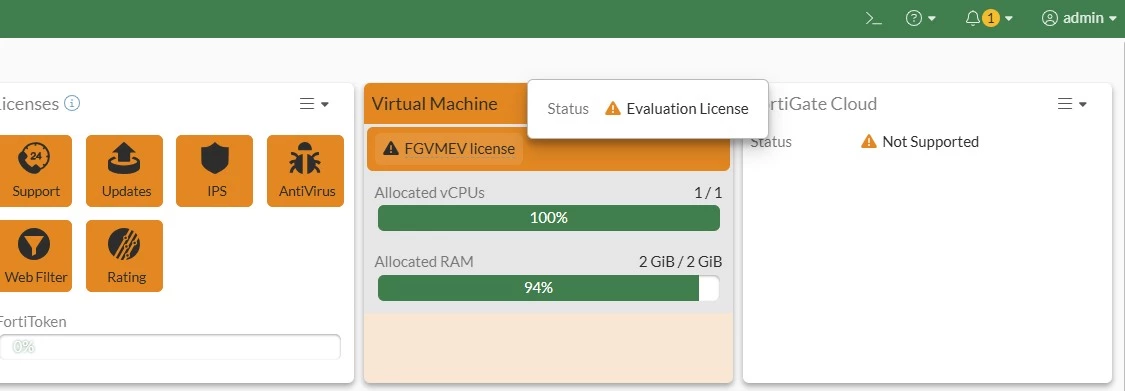The image size is (1125, 391).
Task: Expand the notifications dropdown arrow
Action: click(x=1009, y=19)
